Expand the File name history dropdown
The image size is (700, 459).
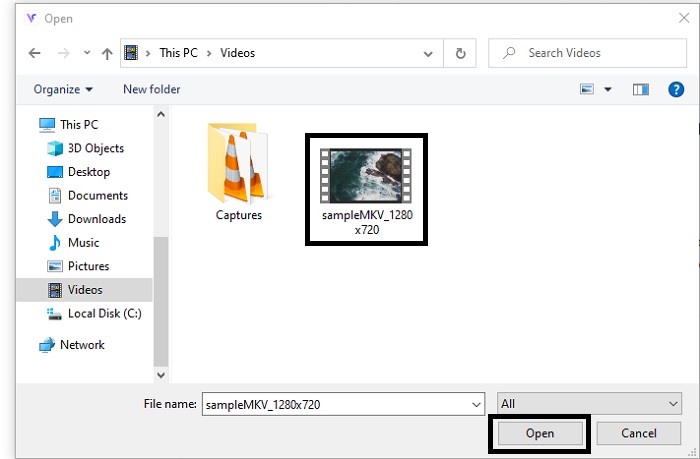476,404
